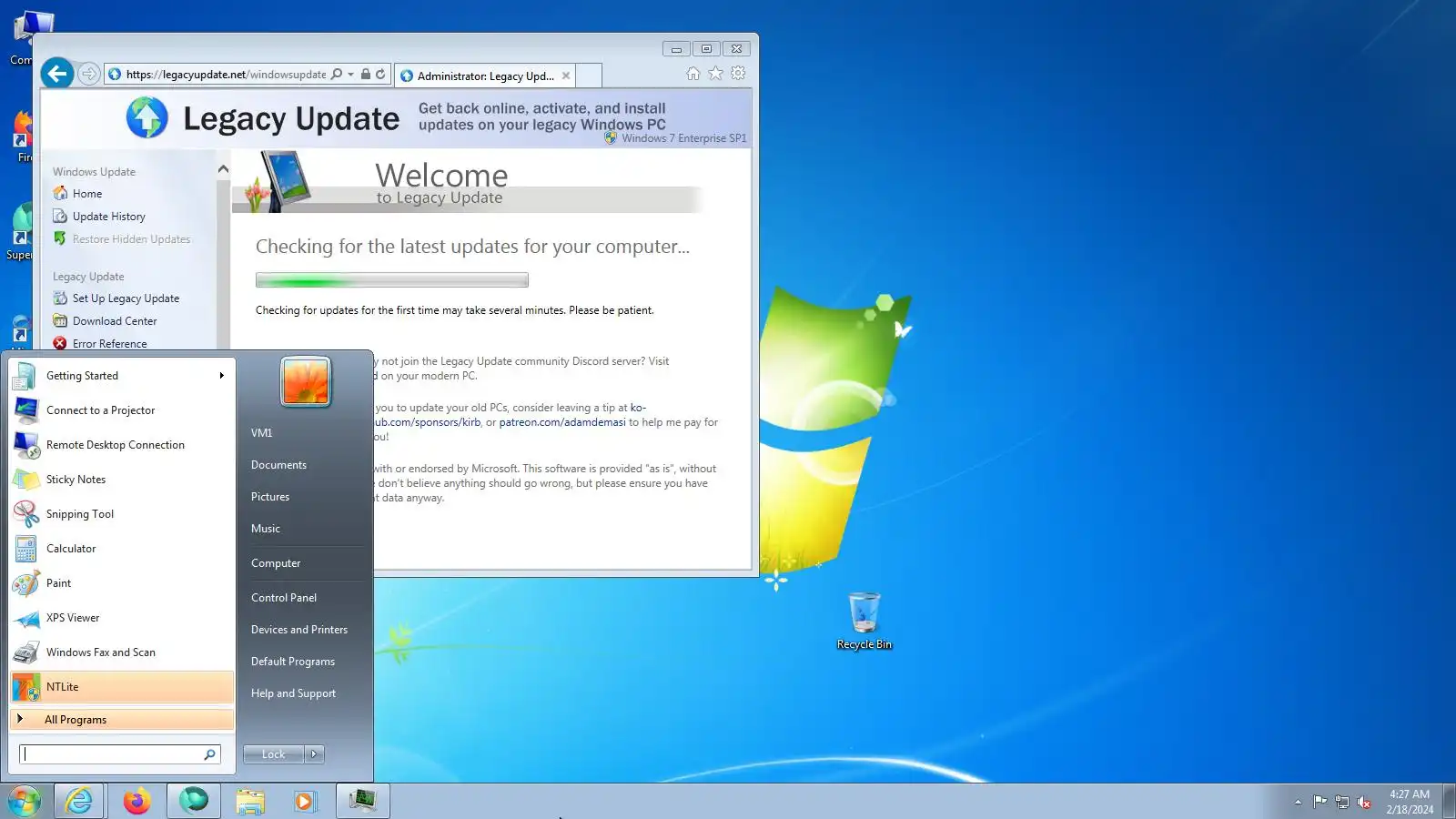Launch Calculator from Start menu

click(122, 549)
